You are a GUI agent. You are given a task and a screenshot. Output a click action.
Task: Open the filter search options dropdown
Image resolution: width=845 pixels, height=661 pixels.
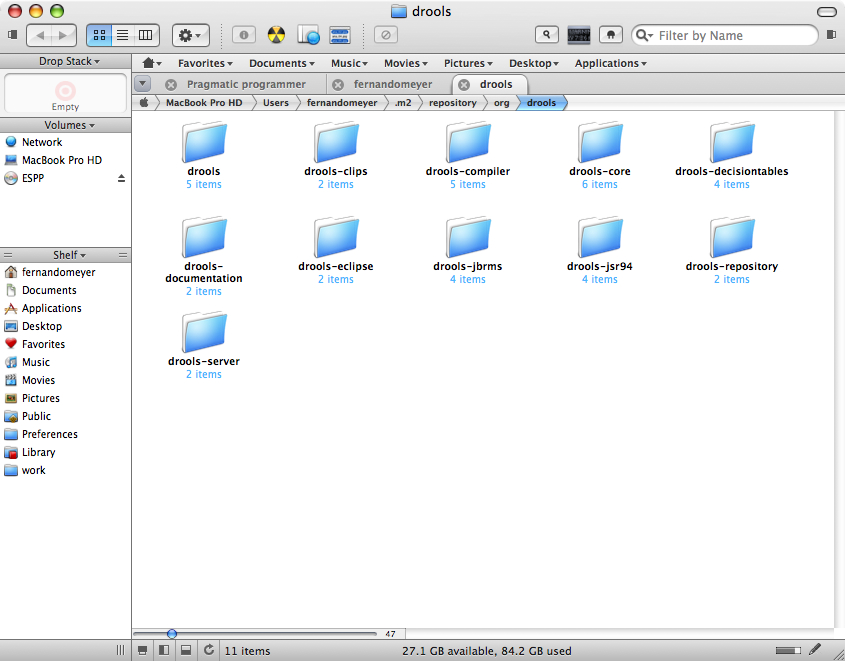click(644, 36)
